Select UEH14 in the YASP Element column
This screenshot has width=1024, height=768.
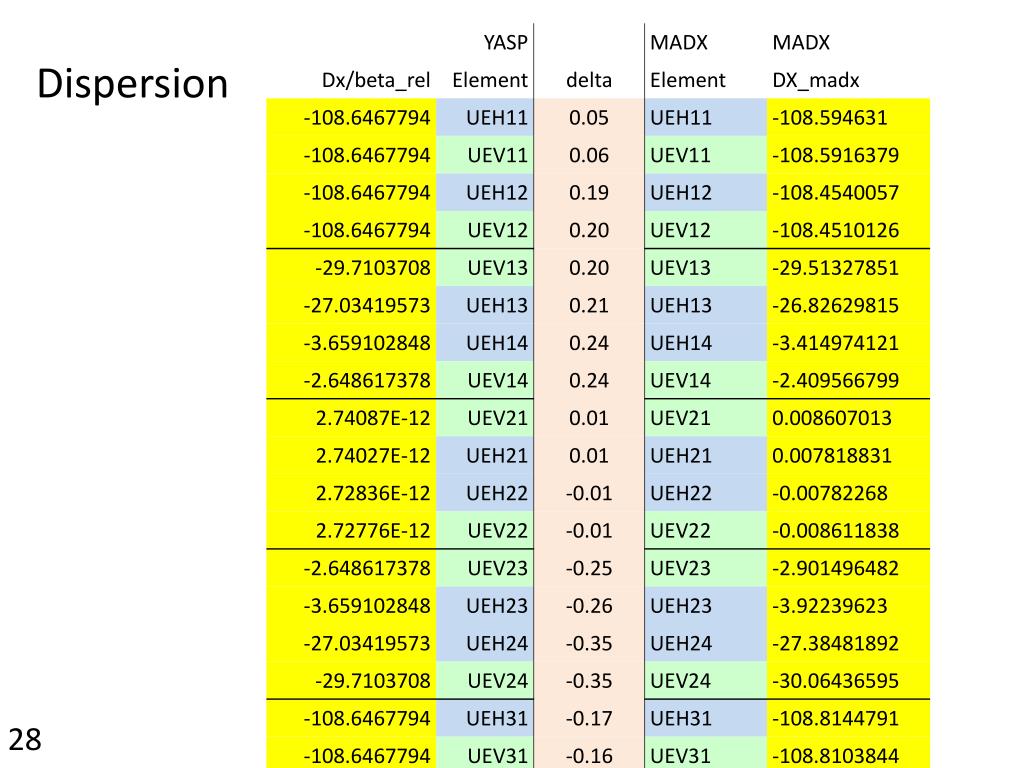(497, 343)
